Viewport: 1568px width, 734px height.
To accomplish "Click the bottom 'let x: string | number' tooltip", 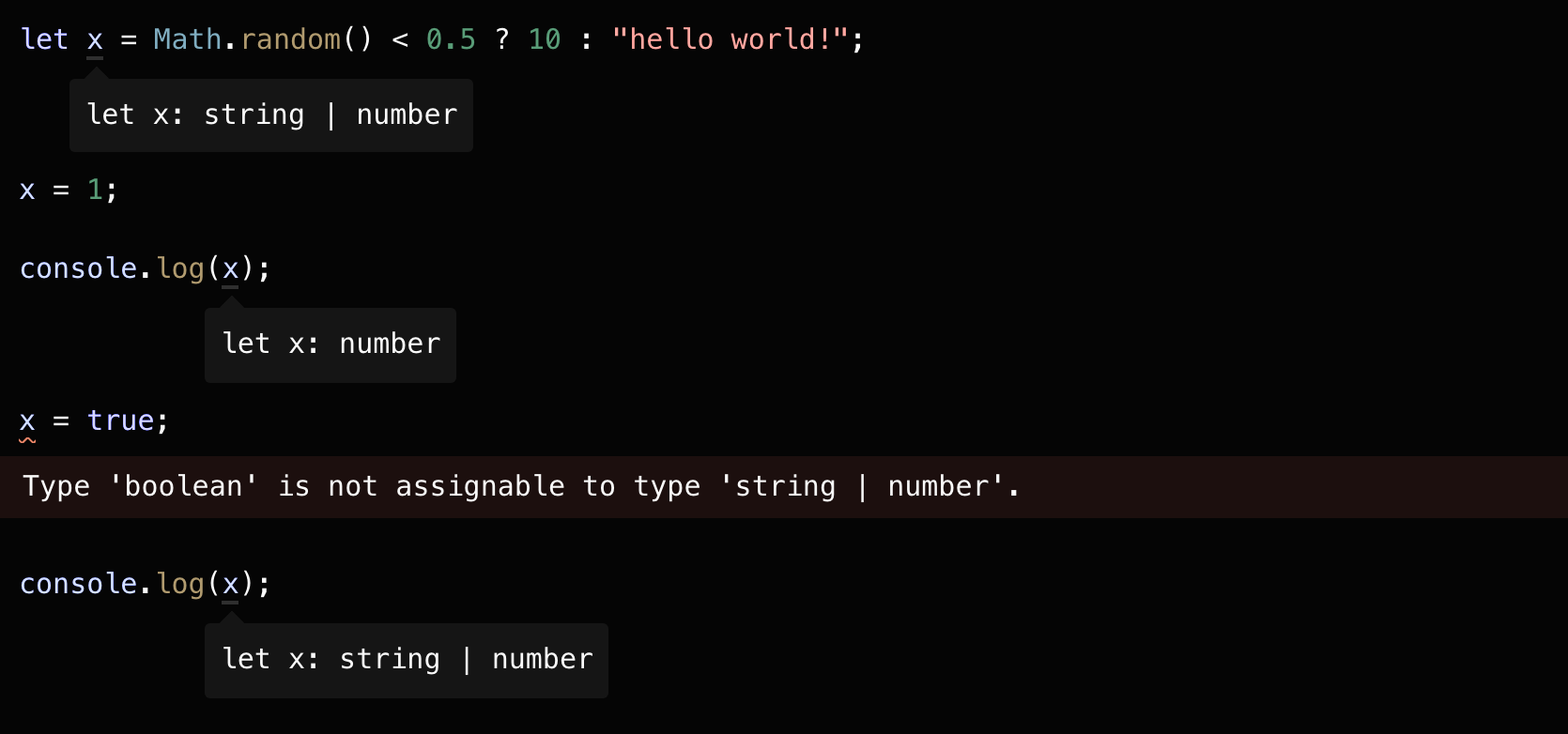I will (x=407, y=660).
